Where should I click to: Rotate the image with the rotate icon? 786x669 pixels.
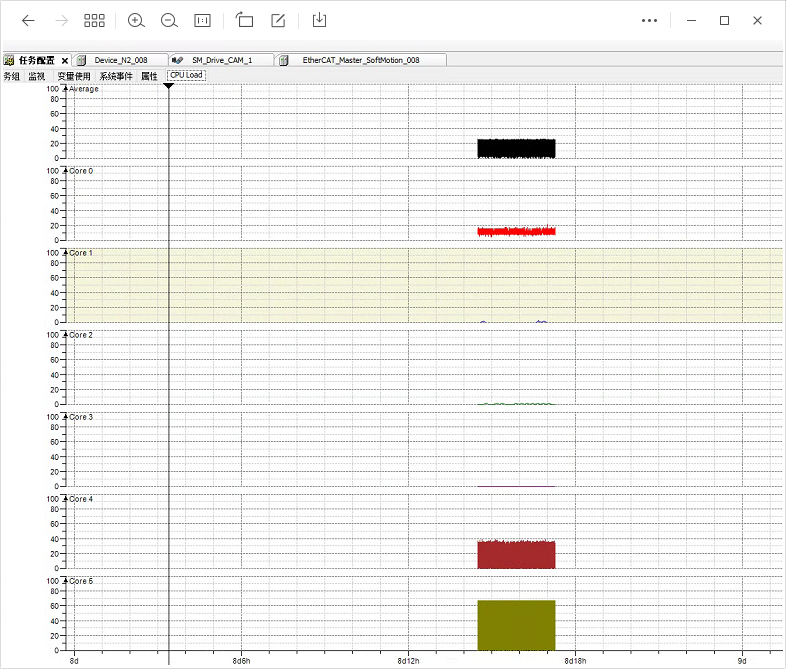[244, 20]
